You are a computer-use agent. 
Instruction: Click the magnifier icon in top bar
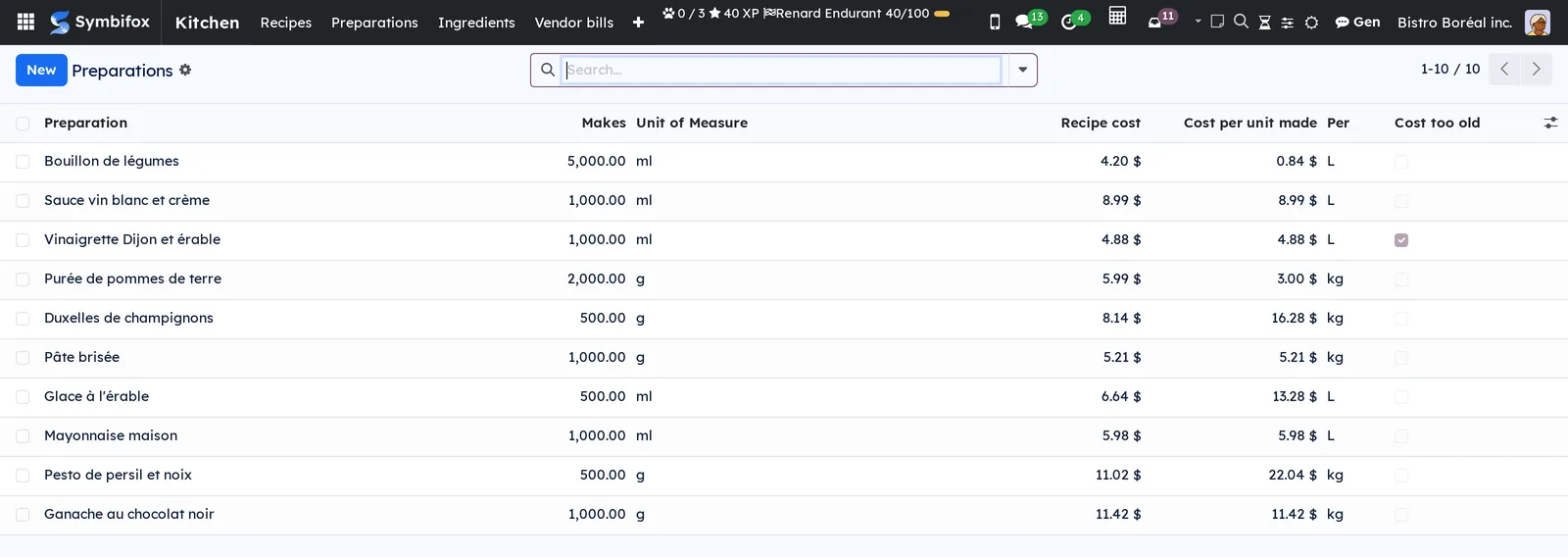[x=1241, y=22]
